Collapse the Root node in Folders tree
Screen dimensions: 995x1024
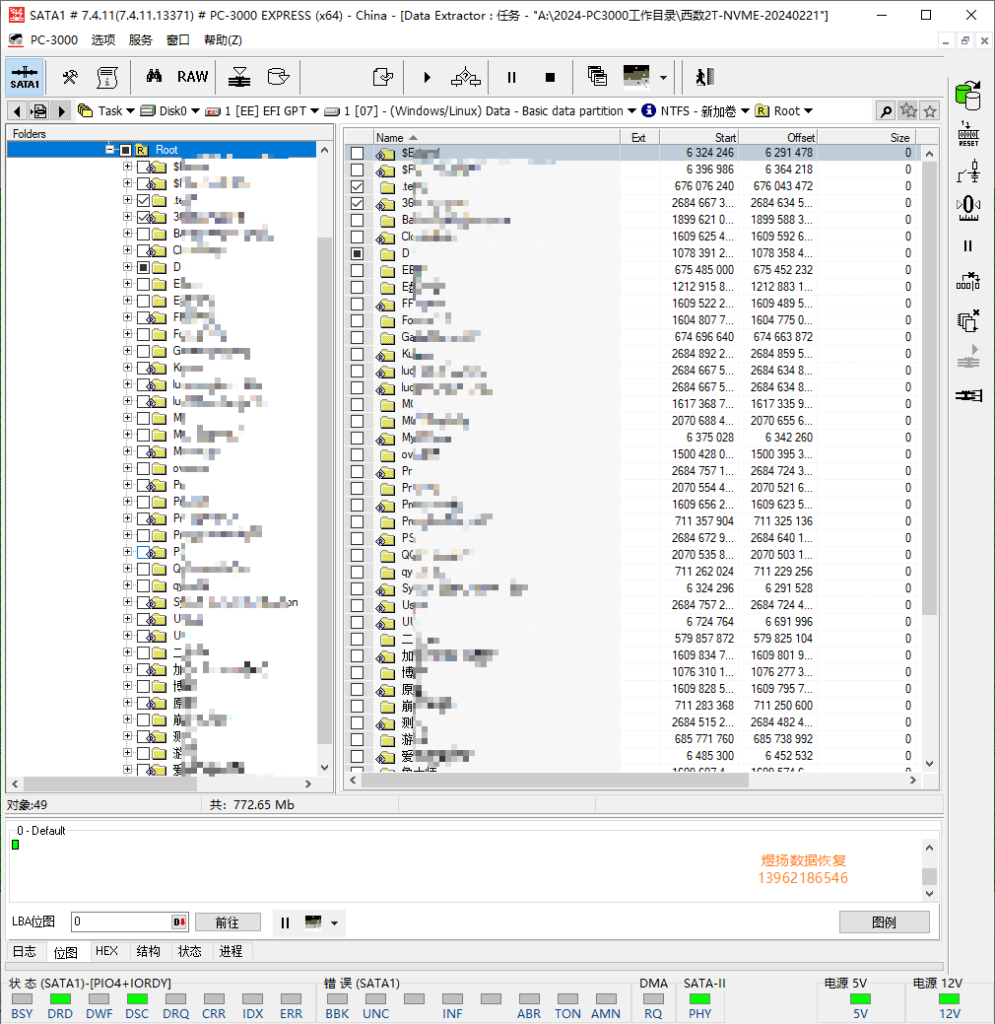tap(110, 150)
